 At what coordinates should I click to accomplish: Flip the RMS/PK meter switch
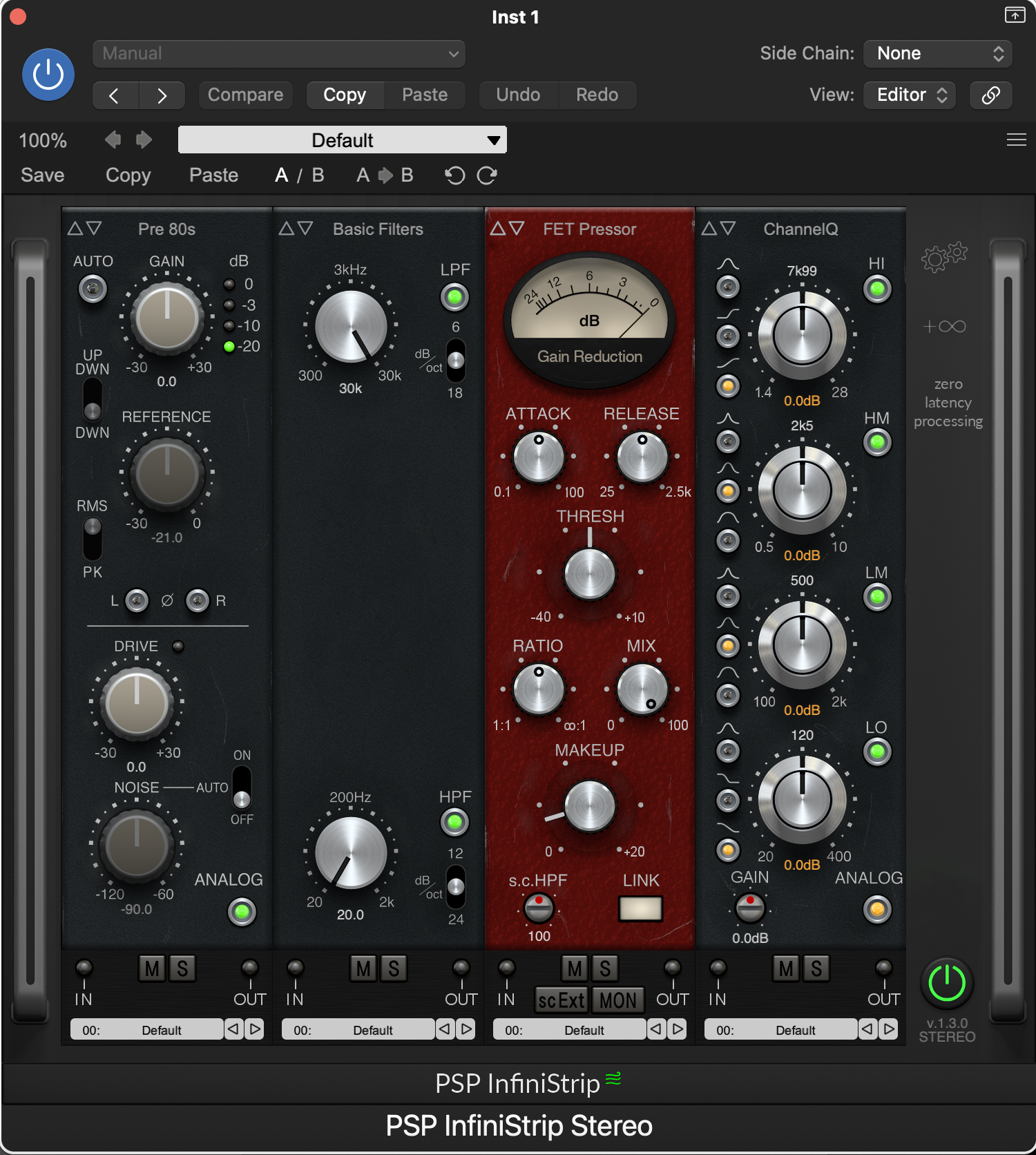93,539
